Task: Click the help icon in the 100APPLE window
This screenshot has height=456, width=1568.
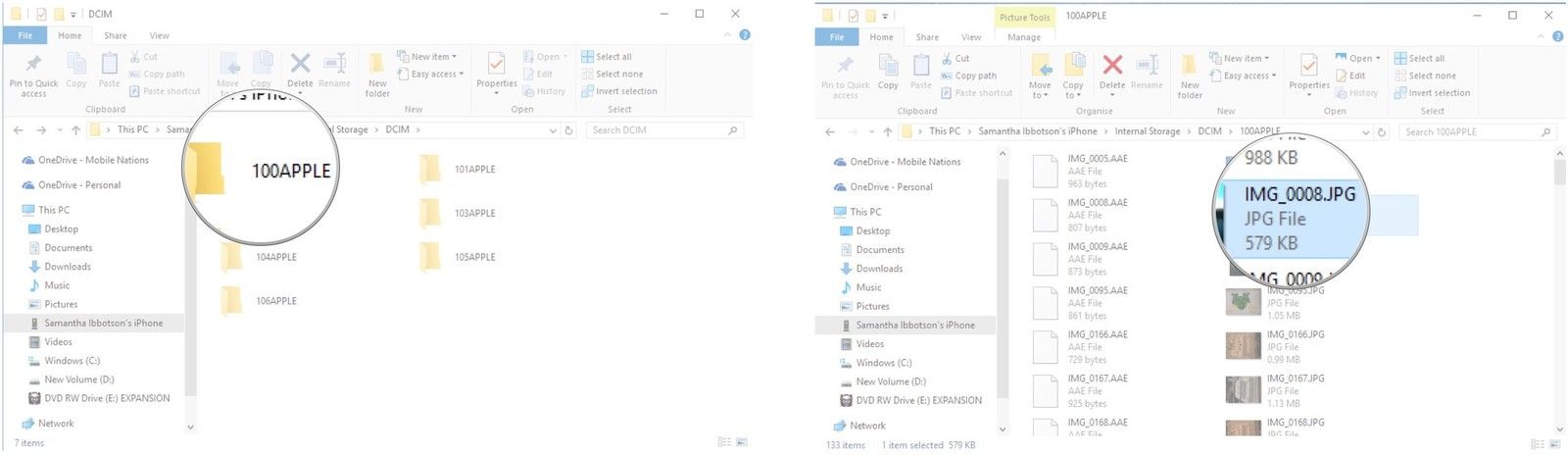Action: [x=1556, y=36]
